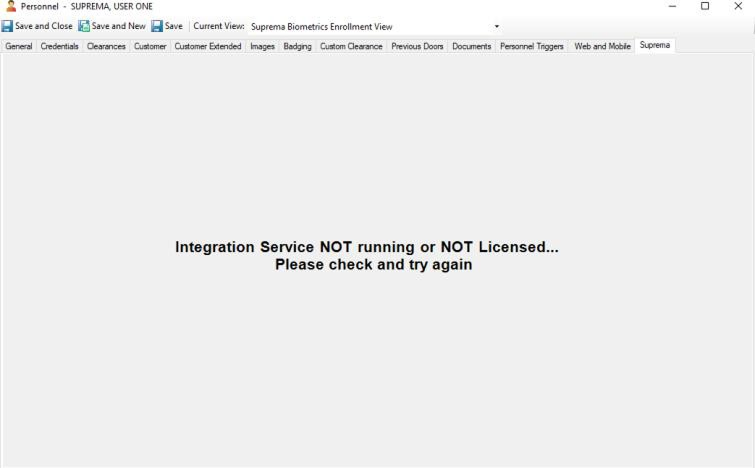Switch to Personnel Triggers tab
755x468 pixels.
[532, 46]
